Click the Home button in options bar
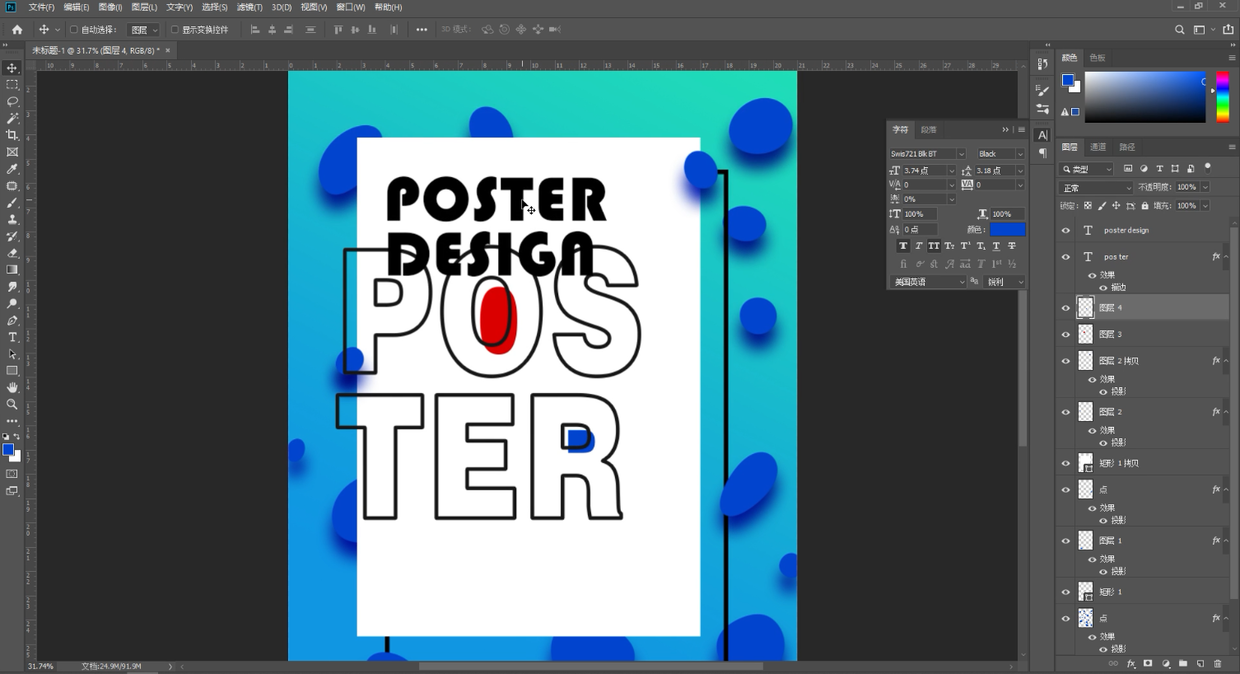 pos(17,30)
